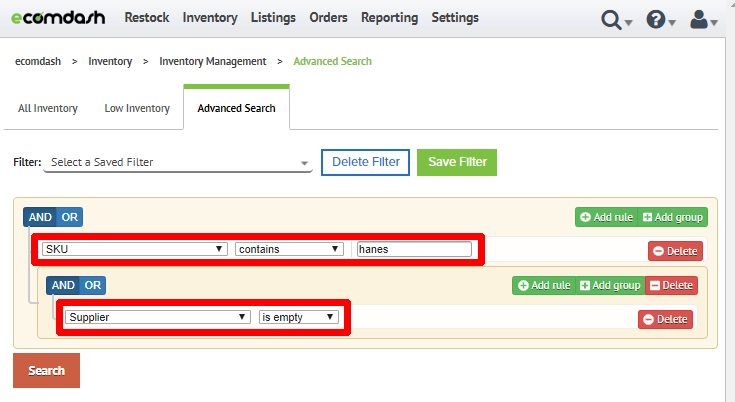Open the Orders menu
This screenshot has width=735, height=402.
coord(328,18)
